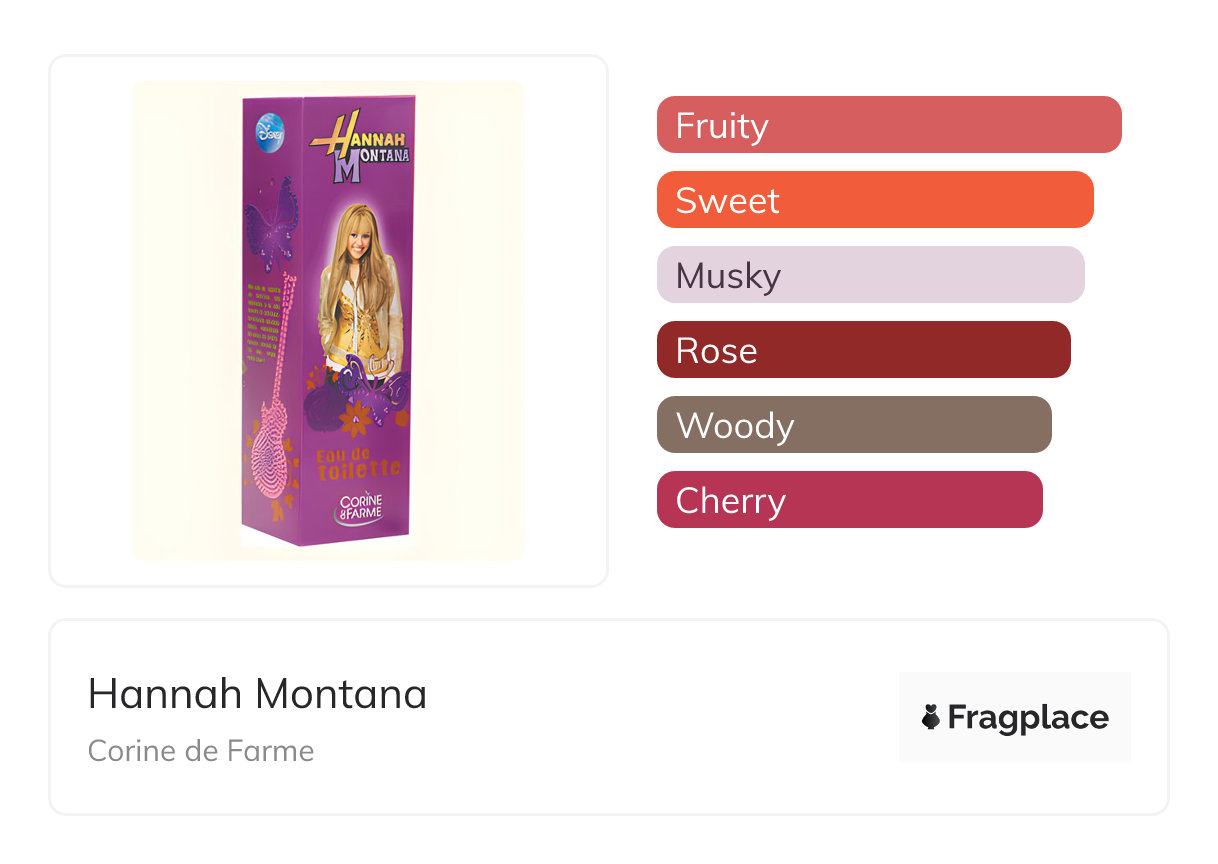Viewport: 1218px width, 864px height.
Task: Open the Corine de Farme brand link
Action: coord(201,751)
